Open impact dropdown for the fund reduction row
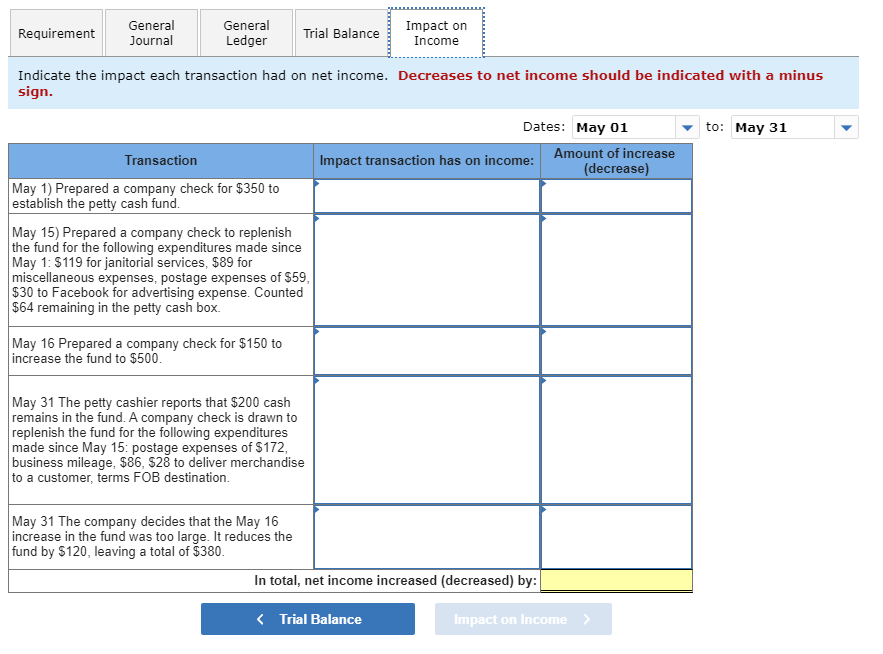 click(x=425, y=537)
